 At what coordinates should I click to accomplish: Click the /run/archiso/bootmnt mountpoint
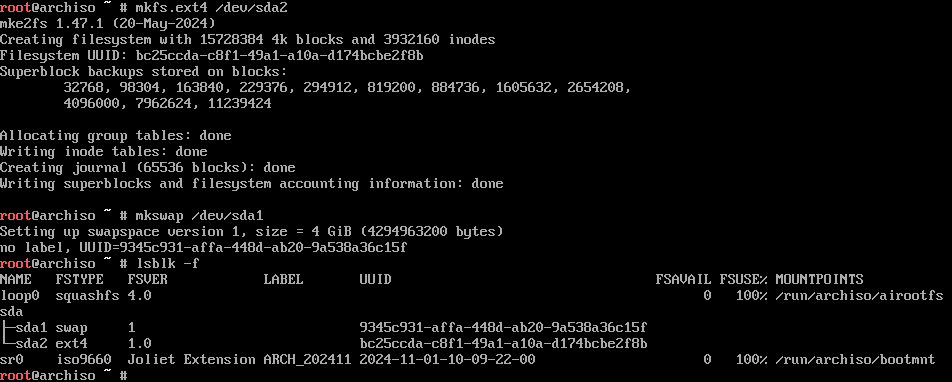(x=855, y=360)
